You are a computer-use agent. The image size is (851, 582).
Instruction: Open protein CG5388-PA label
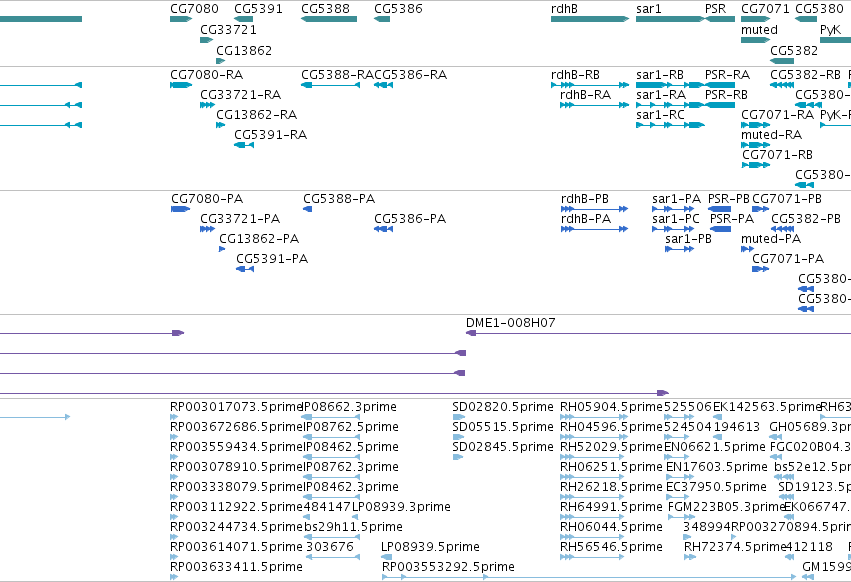click(x=339, y=199)
